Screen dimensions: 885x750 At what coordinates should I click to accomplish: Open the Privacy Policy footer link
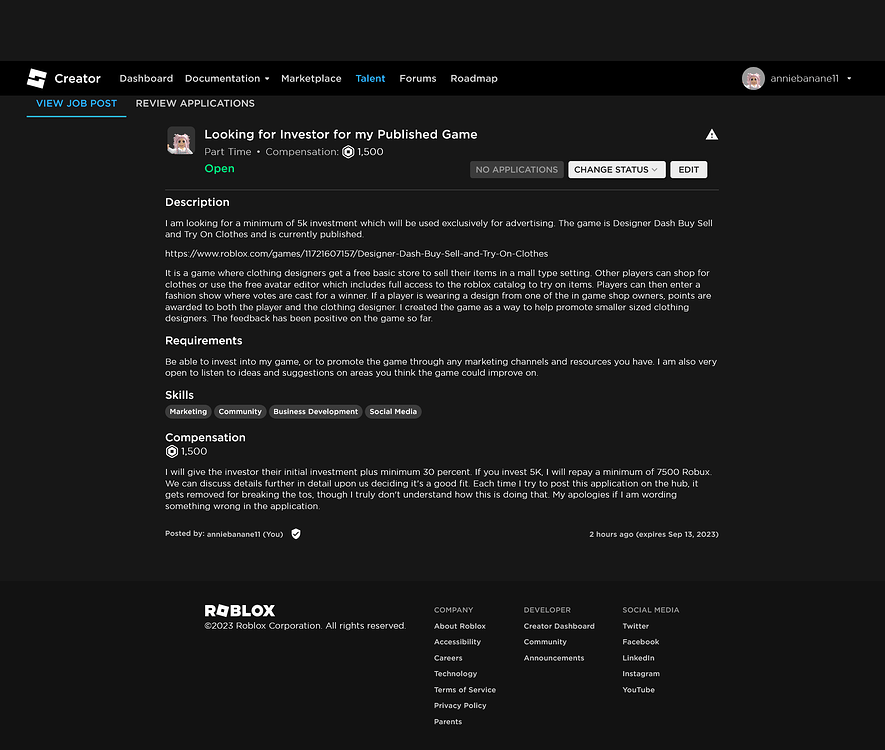(x=460, y=705)
